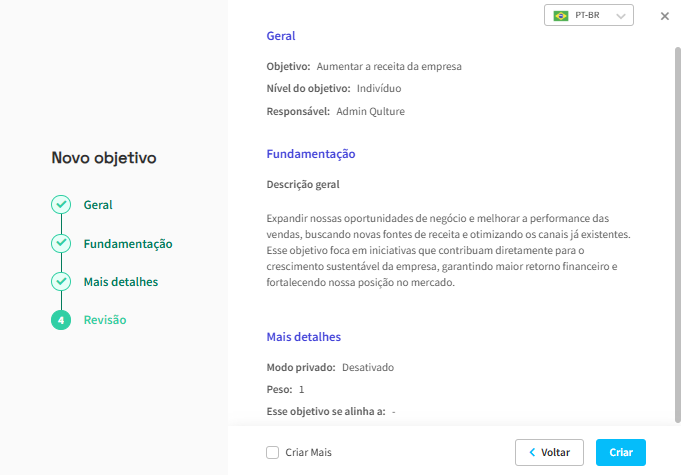
Task: Enable the Criar Mais checkbox
Action: tap(272, 452)
